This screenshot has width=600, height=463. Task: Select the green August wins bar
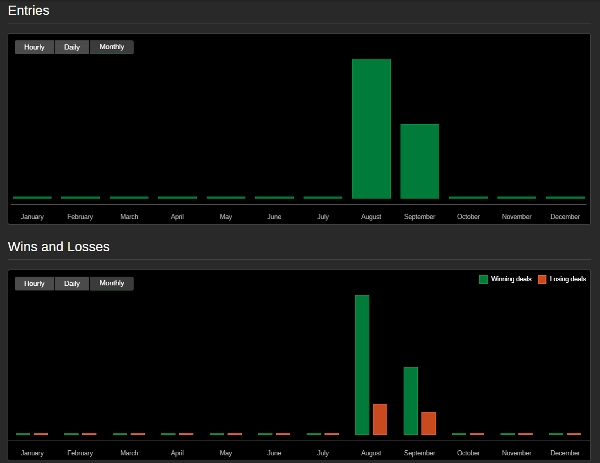tap(362, 365)
